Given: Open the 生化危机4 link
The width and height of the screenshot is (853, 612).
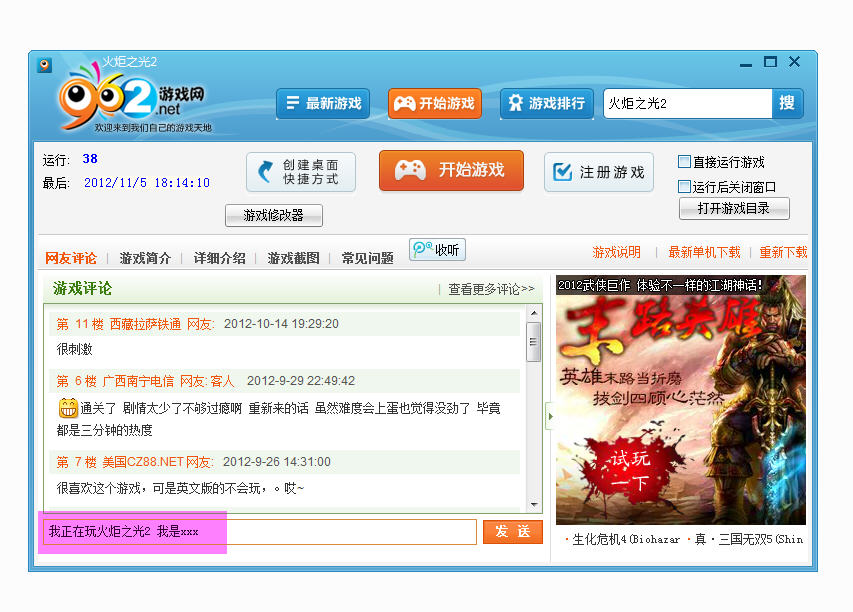Looking at the screenshot, I should [626, 540].
